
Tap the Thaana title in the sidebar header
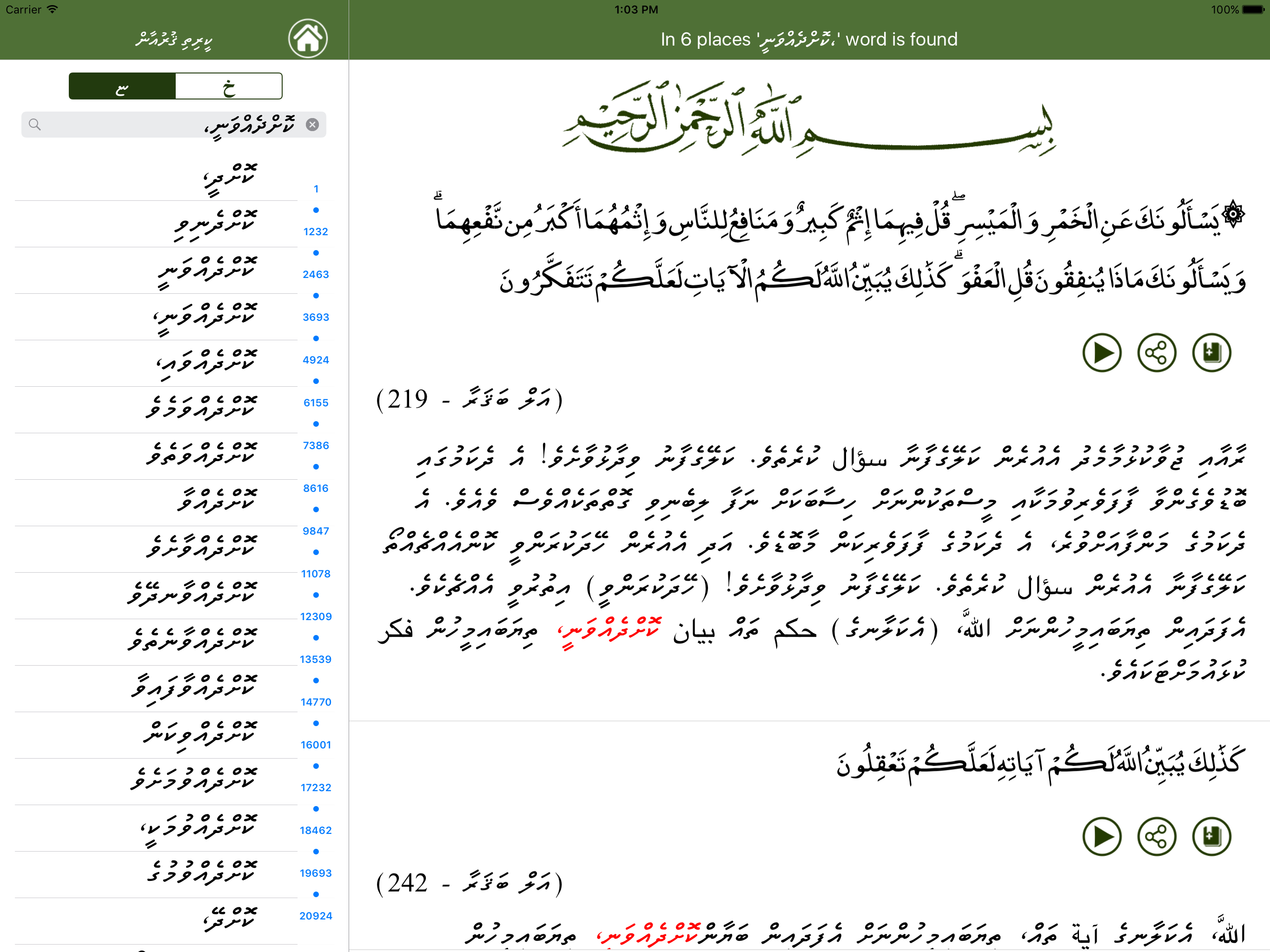click(174, 39)
